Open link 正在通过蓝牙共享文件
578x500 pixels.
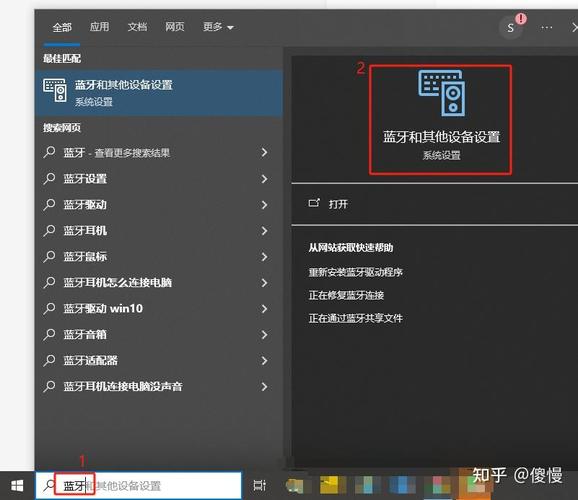(355, 318)
